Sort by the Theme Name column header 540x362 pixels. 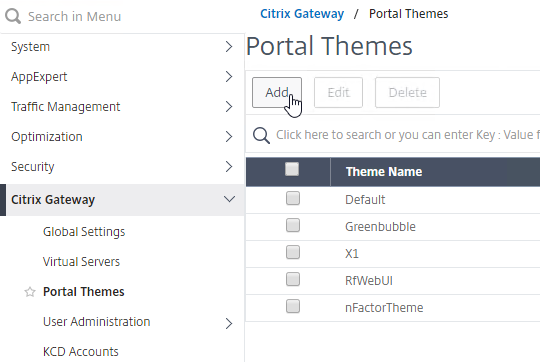[x=384, y=172]
